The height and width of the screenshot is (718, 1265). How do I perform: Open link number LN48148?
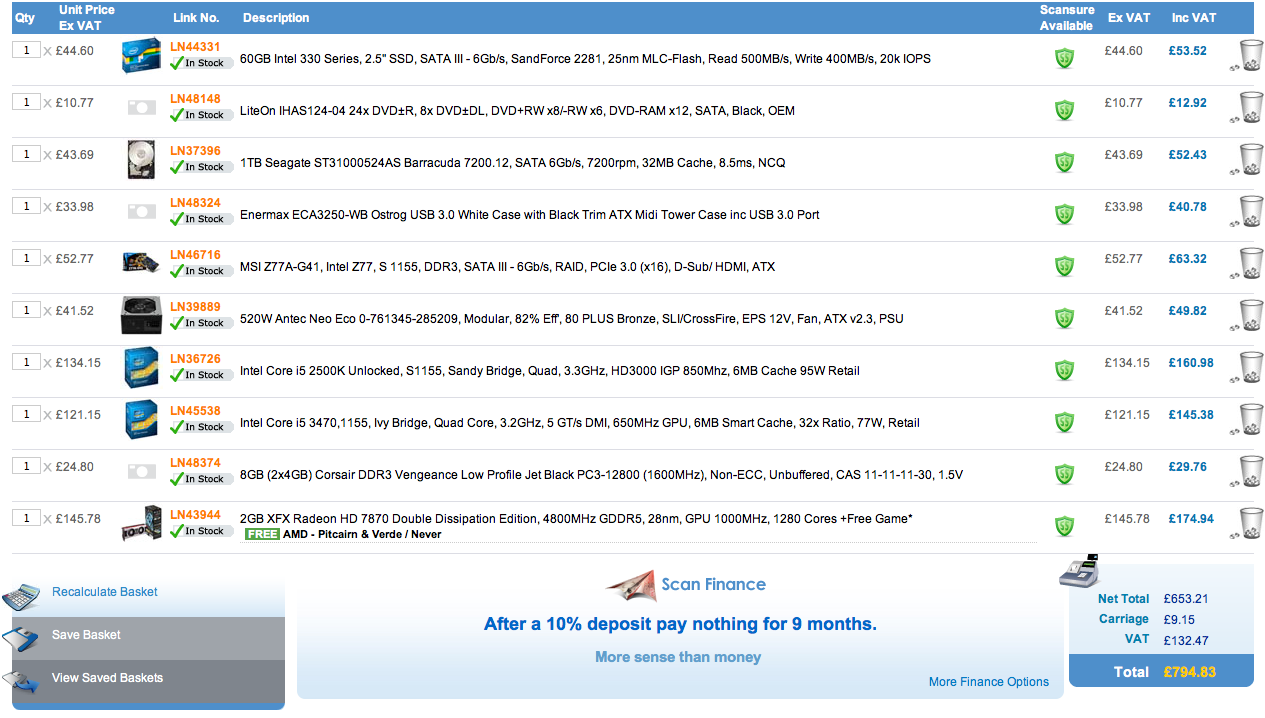[x=195, y=99]
